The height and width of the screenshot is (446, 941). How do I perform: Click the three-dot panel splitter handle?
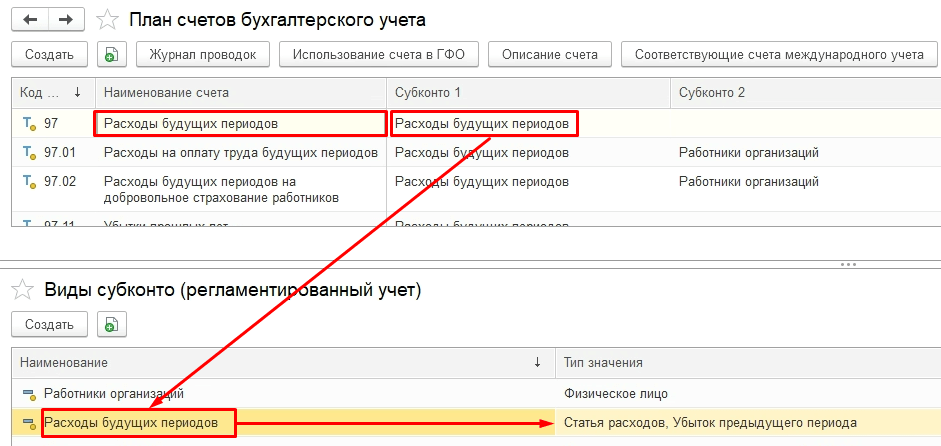(x=848, y=264)
